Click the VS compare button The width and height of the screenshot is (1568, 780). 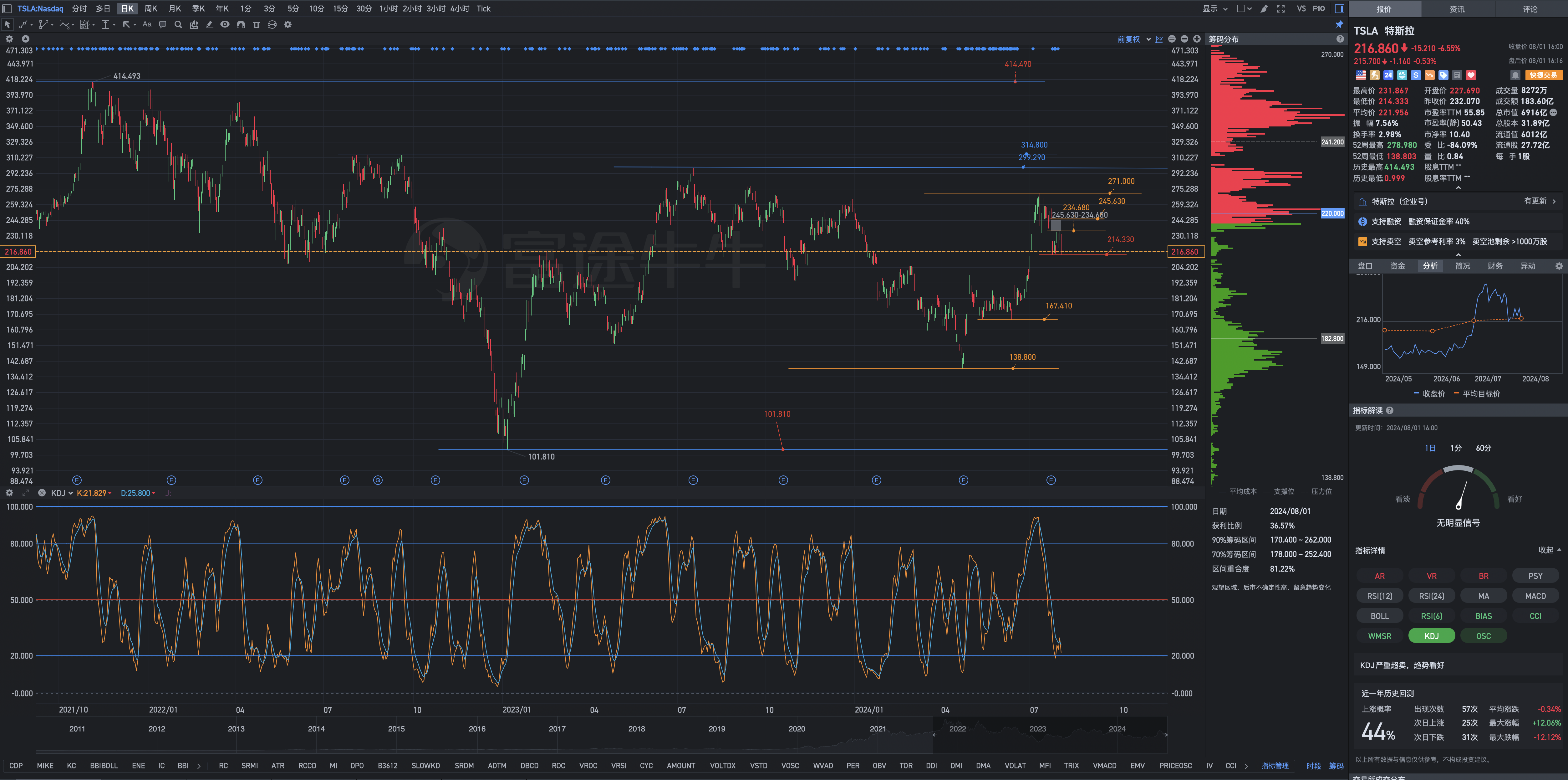(1301, 8)
